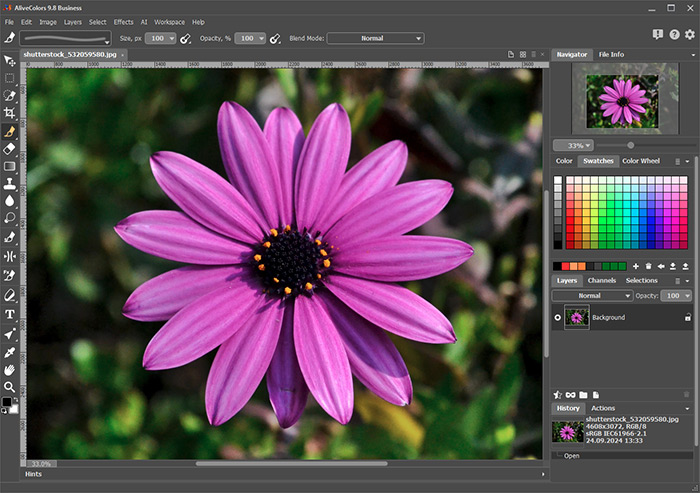
Task: Select the Lighten dodge tool
Action: click(x=9, y=218)
